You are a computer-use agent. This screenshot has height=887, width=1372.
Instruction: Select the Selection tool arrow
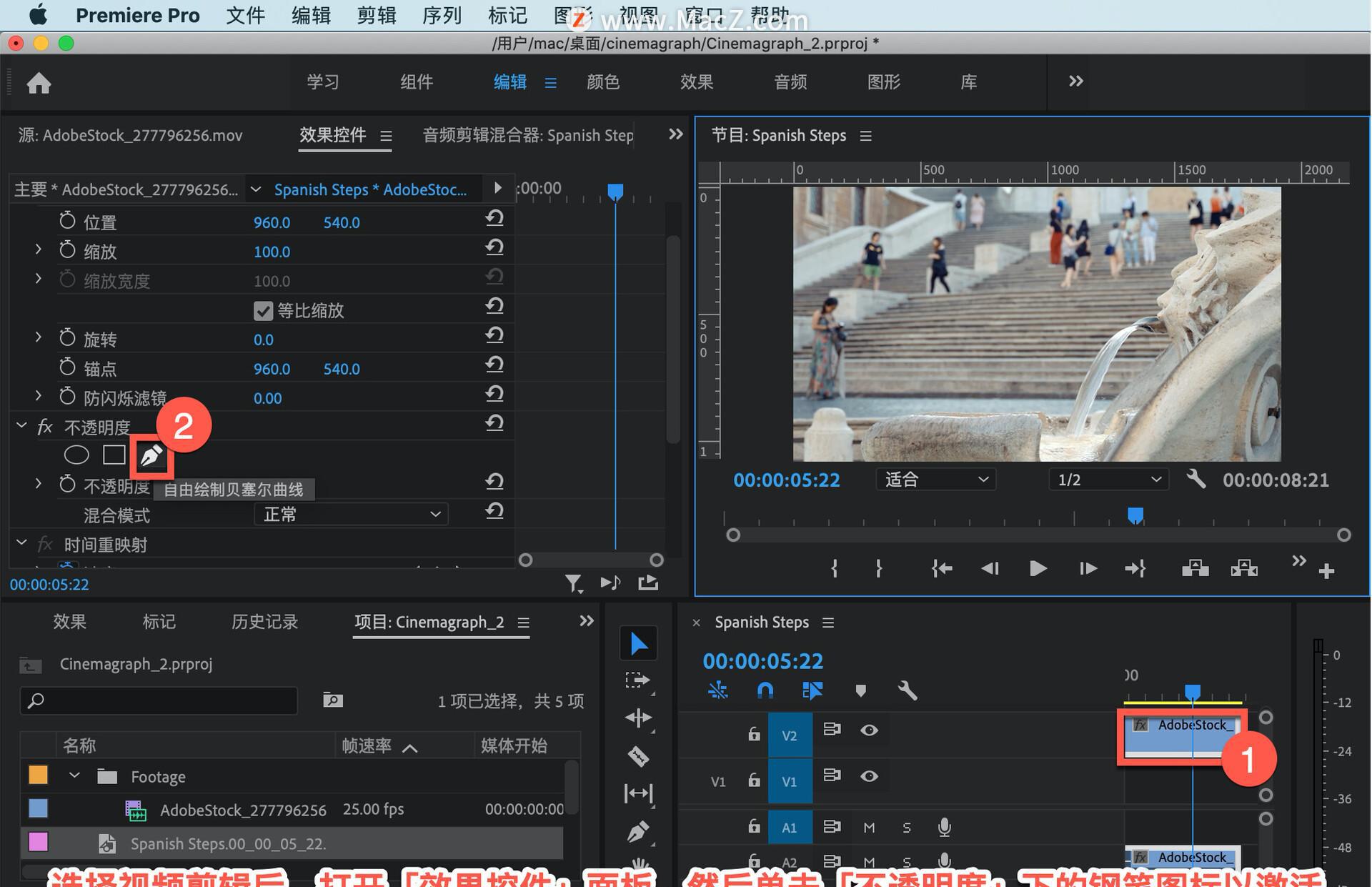[638, 644]
